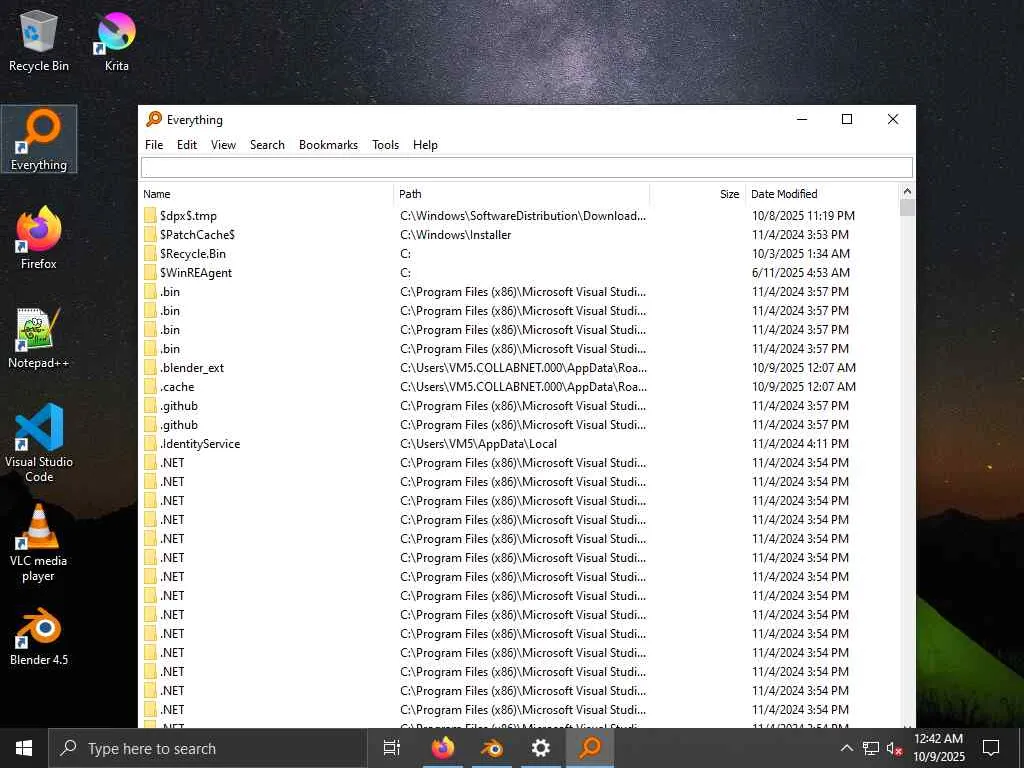Open the File menu

pos(154,145)
